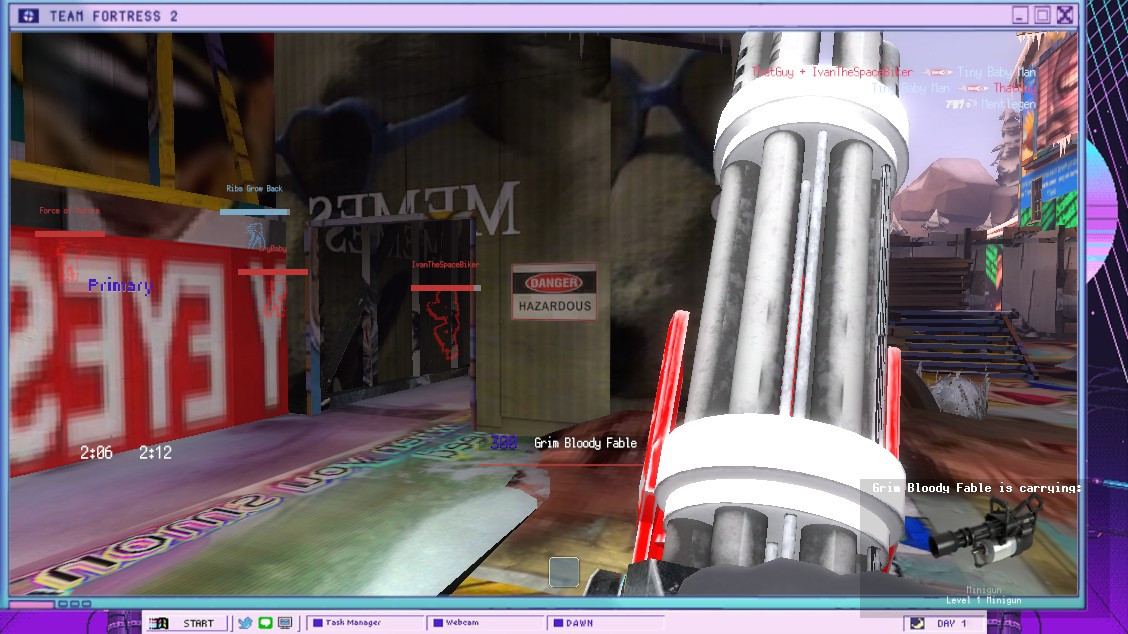The width and height of the screenshot is (1128, 634).
Task: Click the 'IvanTheSpaceBiker' nameplate over enemy
Action: 445,265
